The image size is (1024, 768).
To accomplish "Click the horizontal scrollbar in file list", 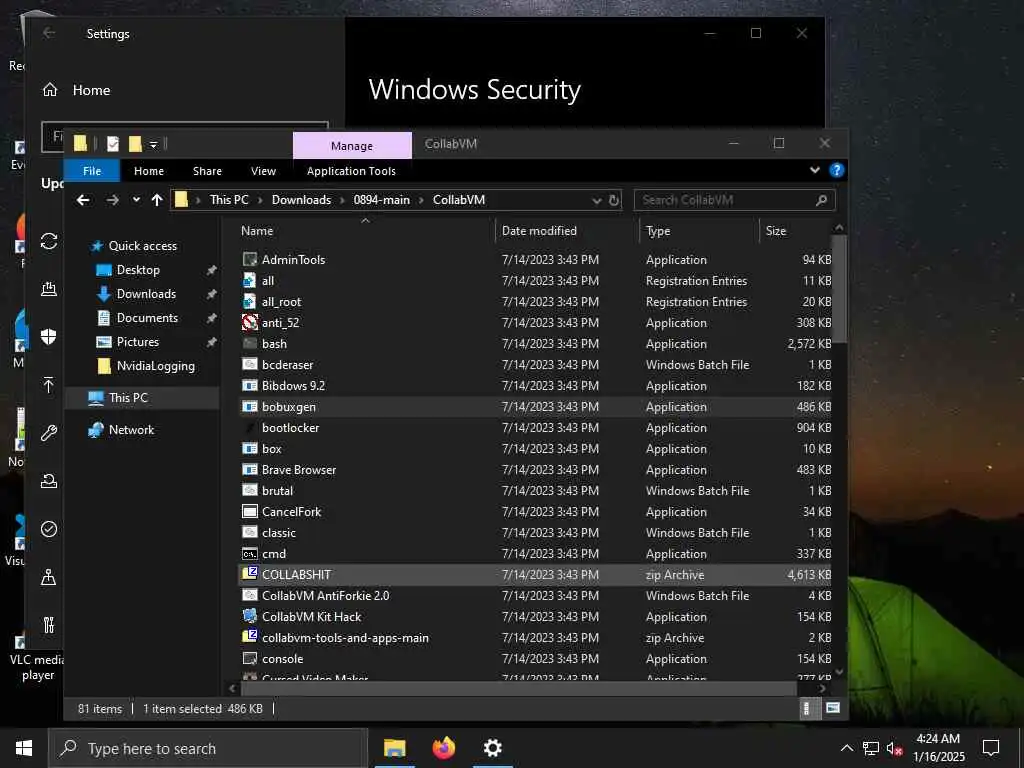I will click(519, 688).
